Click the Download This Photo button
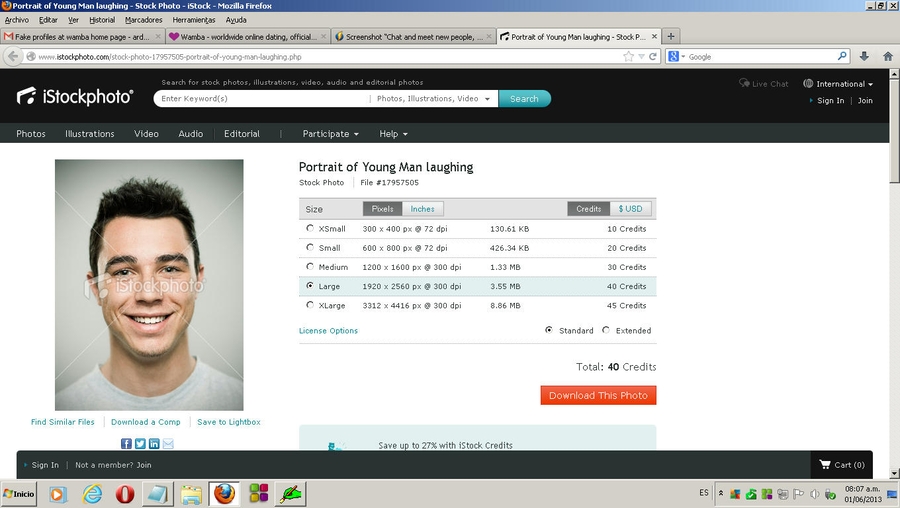 [x=598, y=395]
